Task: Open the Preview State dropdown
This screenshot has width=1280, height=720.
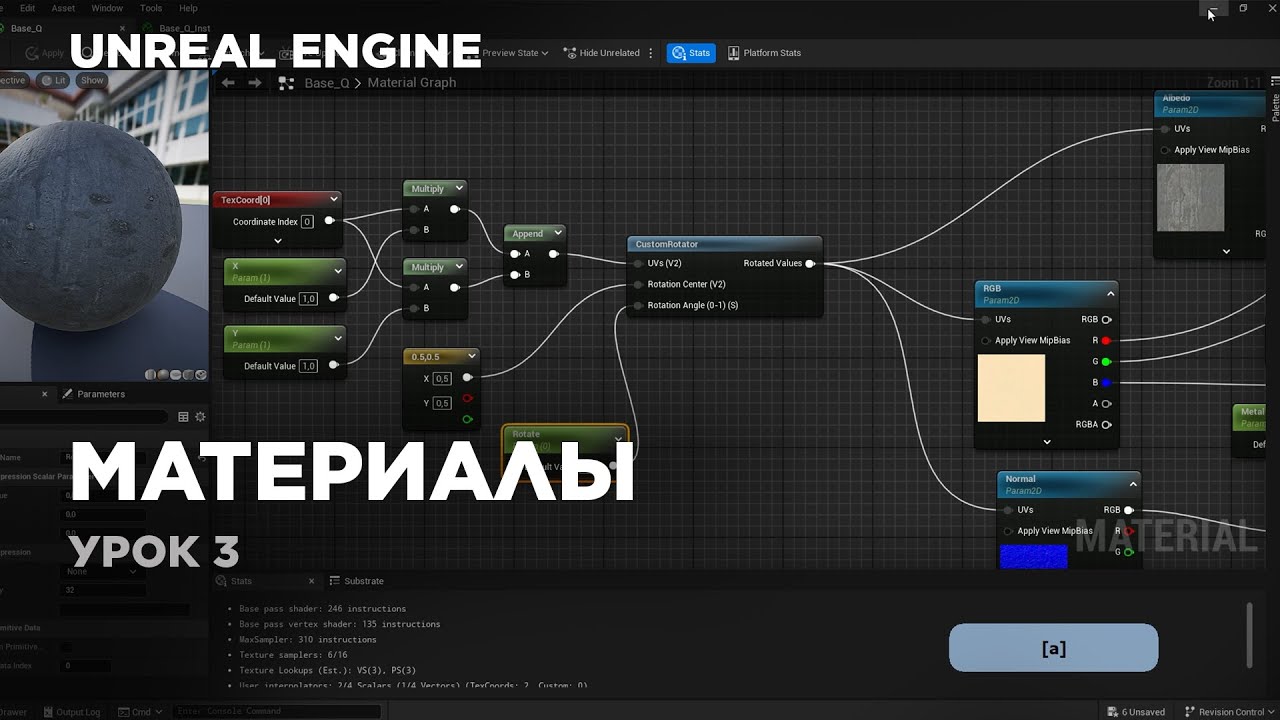Action: 516,53
